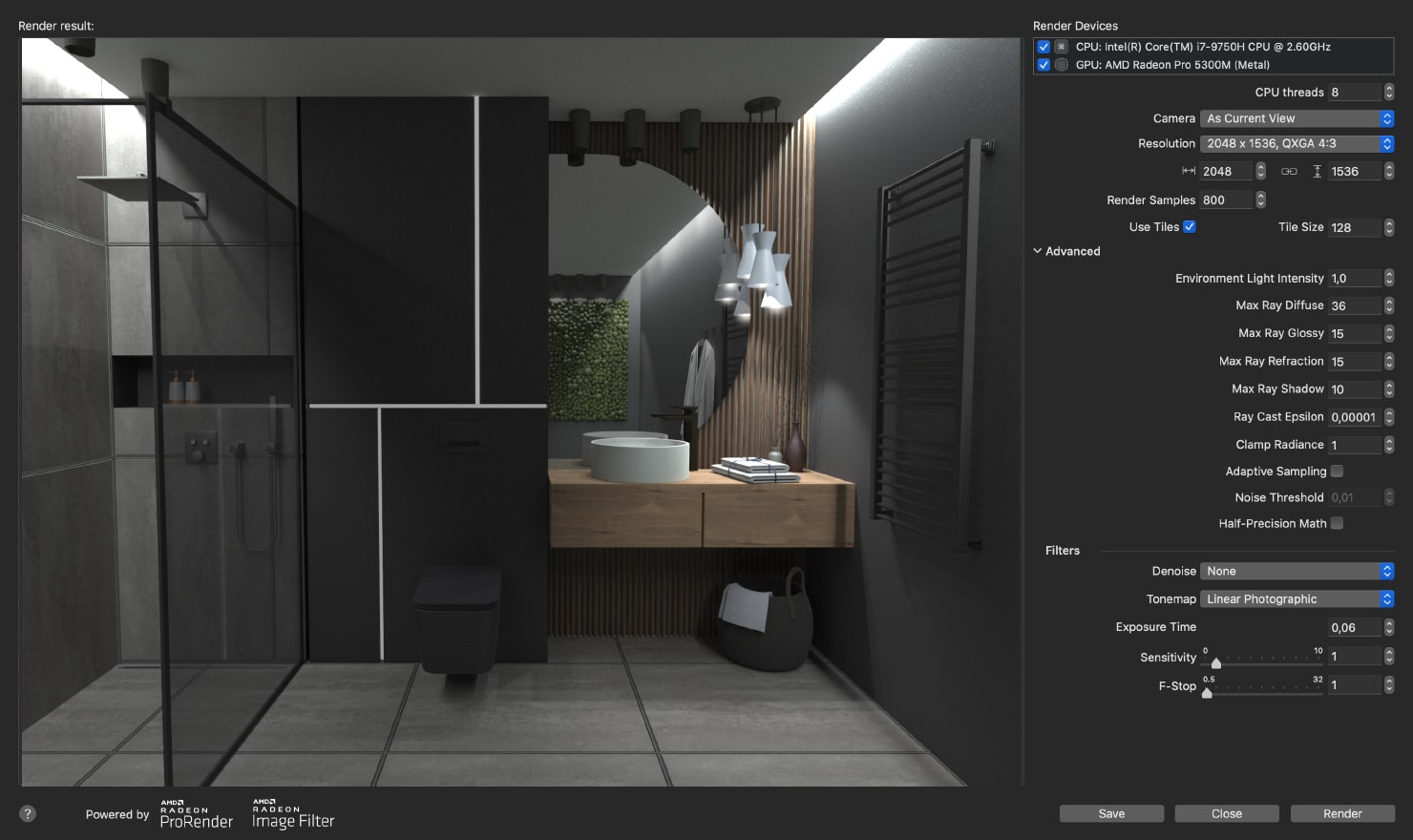Enable Half-Precision Math

click(1337, 523)
